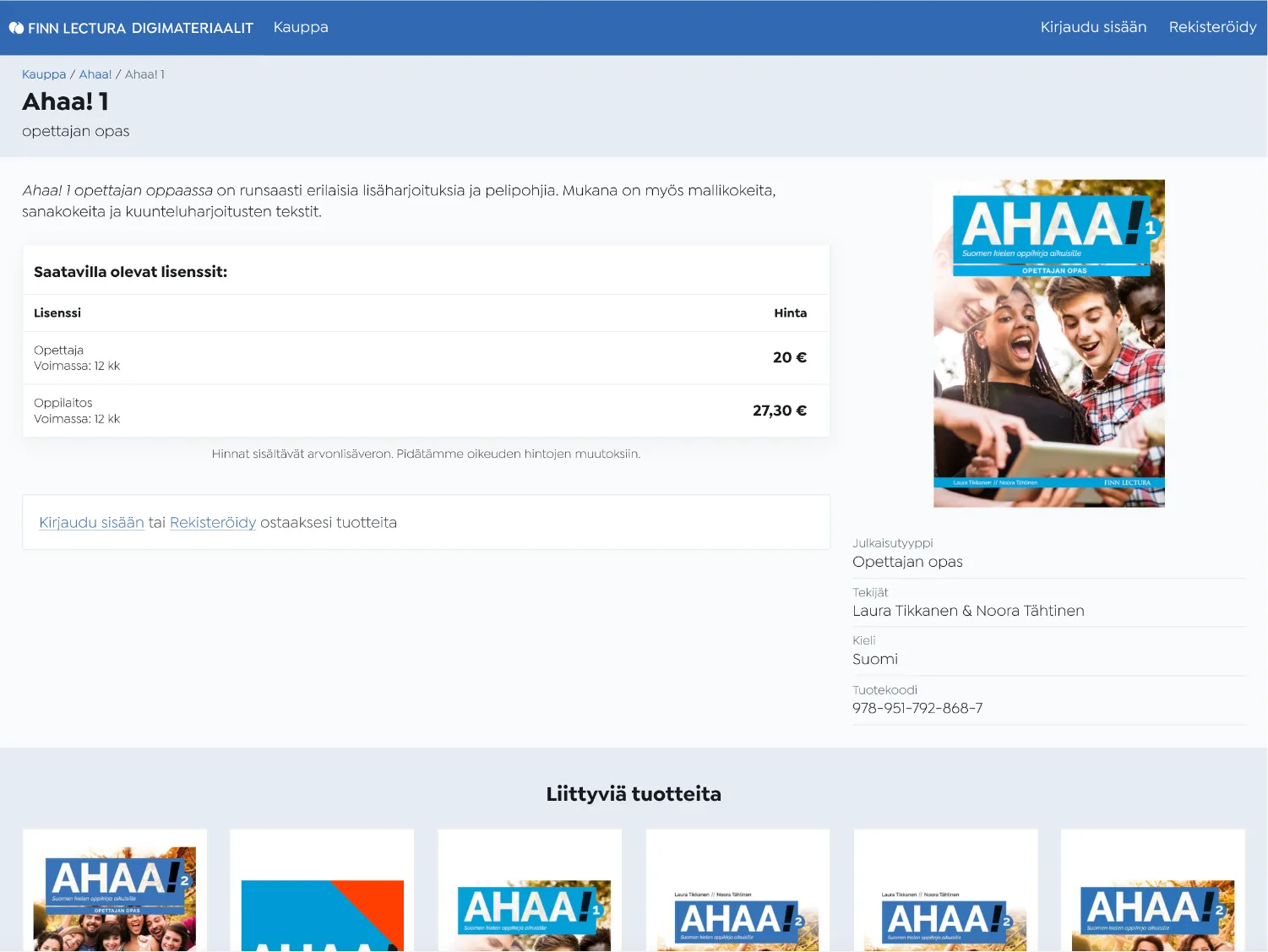Screen dimensions: 1268x952
Task: Select the Oppilaitos license row
Action: 426,411
